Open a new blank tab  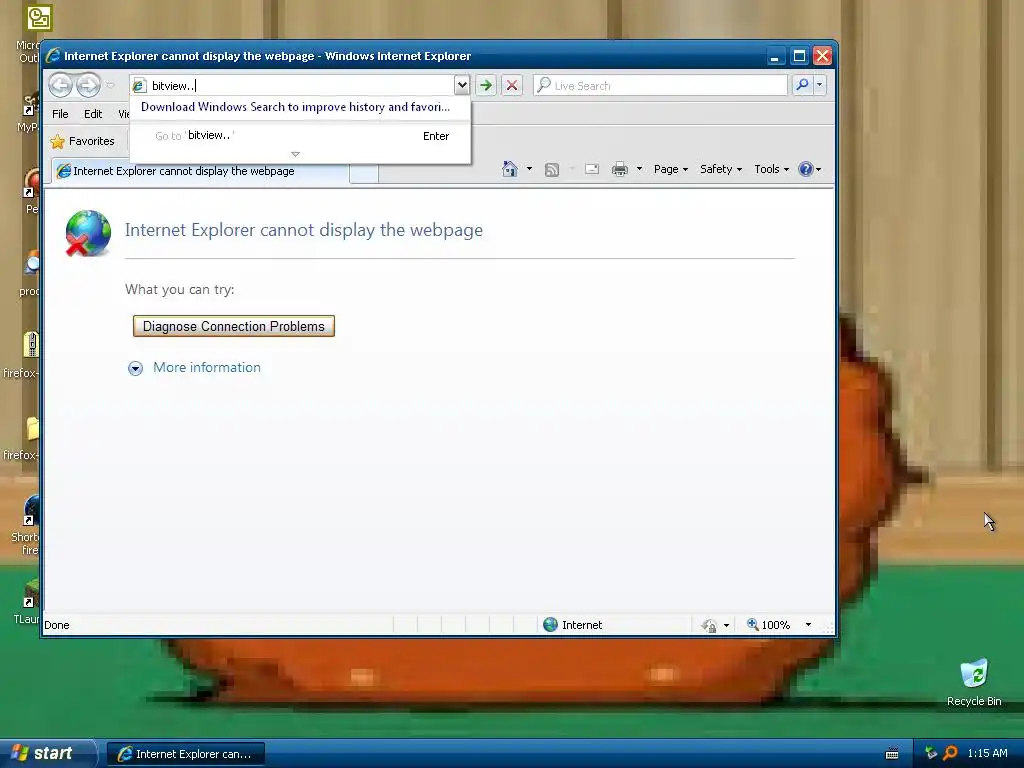point(364,173)
